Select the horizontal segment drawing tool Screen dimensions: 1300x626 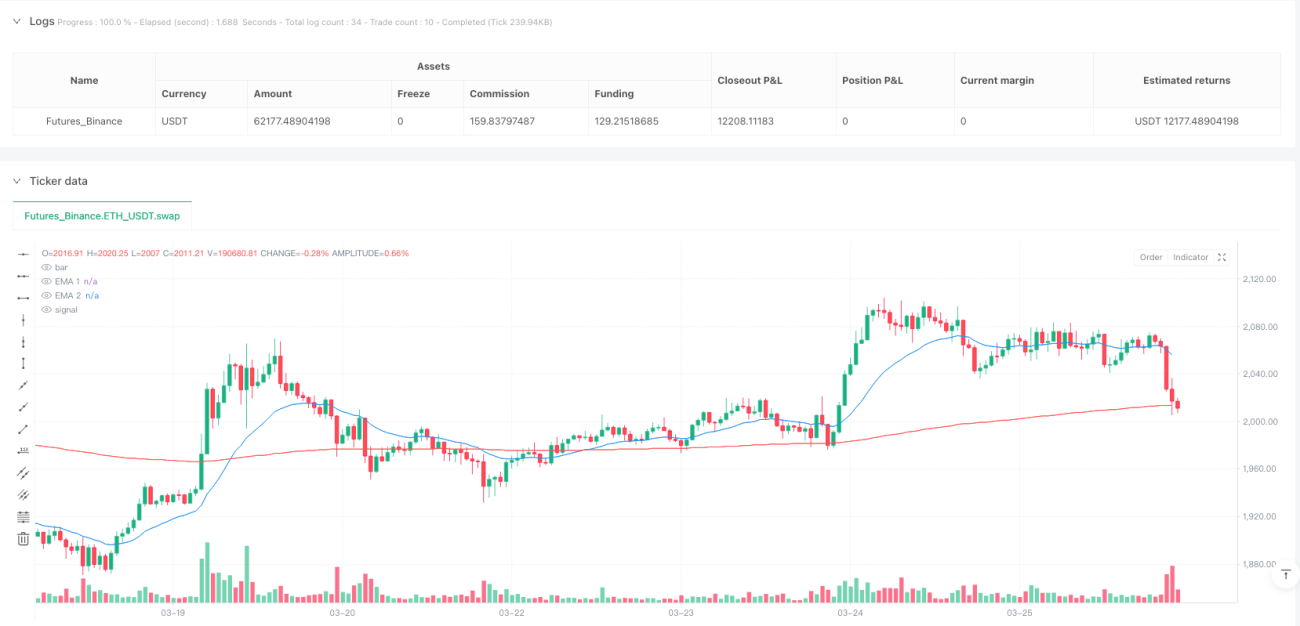point(24,298)
